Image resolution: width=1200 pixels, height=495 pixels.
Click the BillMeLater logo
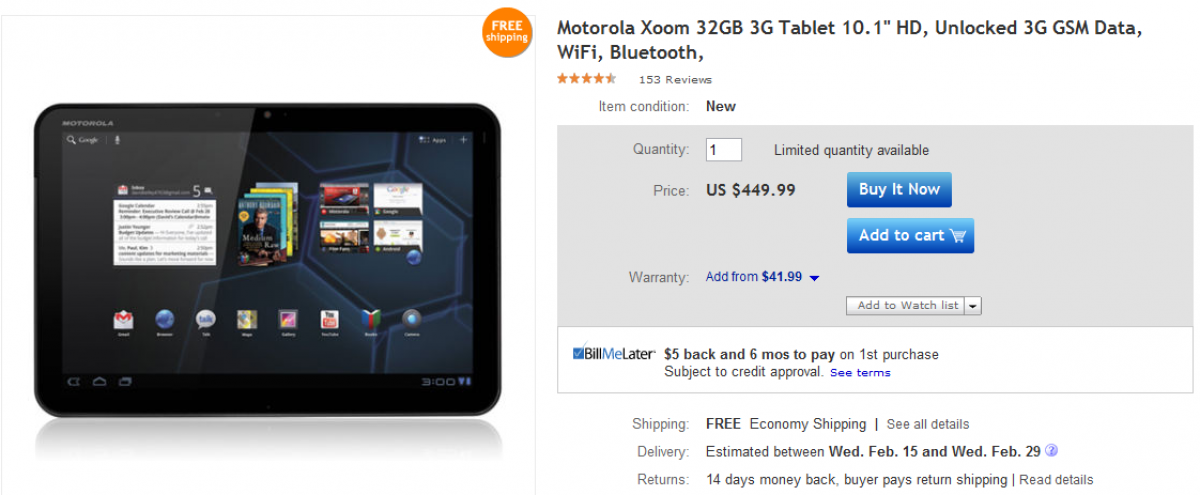pyautogui.click(x=614, y=354)
